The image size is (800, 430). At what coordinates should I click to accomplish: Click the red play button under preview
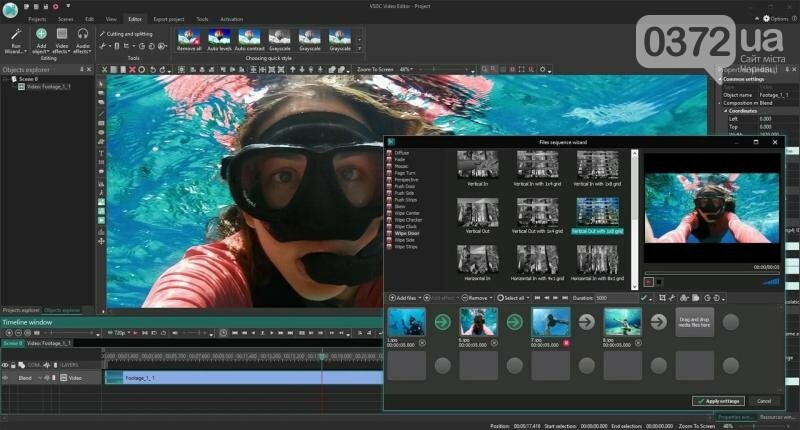(x=649, y=282)
